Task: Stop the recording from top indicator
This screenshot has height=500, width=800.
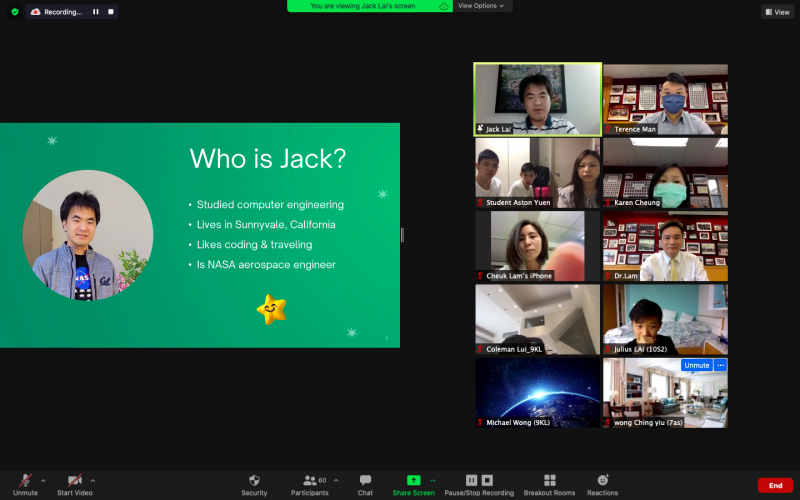Action: (x=111, y=12)
